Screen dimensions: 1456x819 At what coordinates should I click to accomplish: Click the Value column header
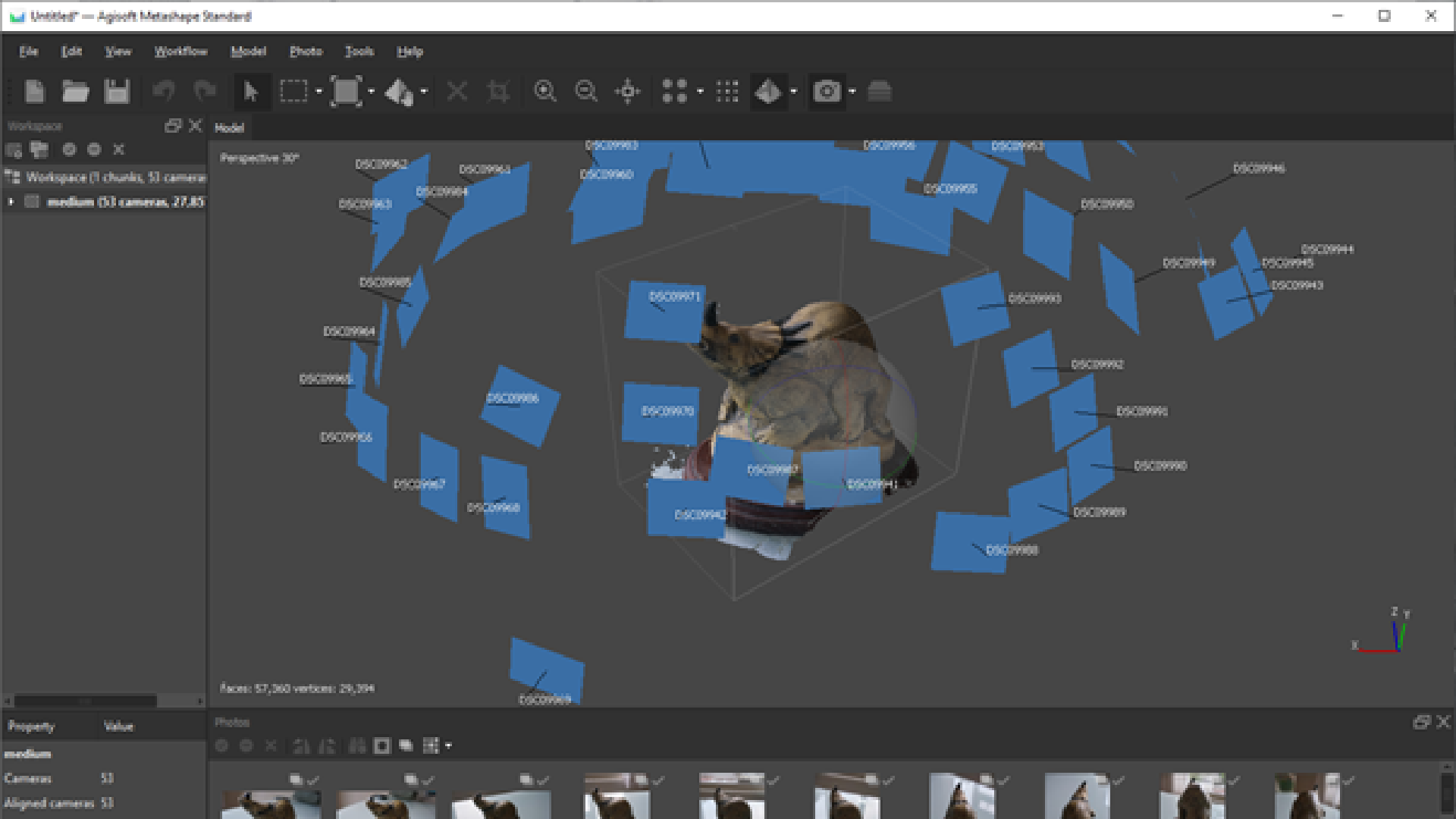tap(152, 726)
